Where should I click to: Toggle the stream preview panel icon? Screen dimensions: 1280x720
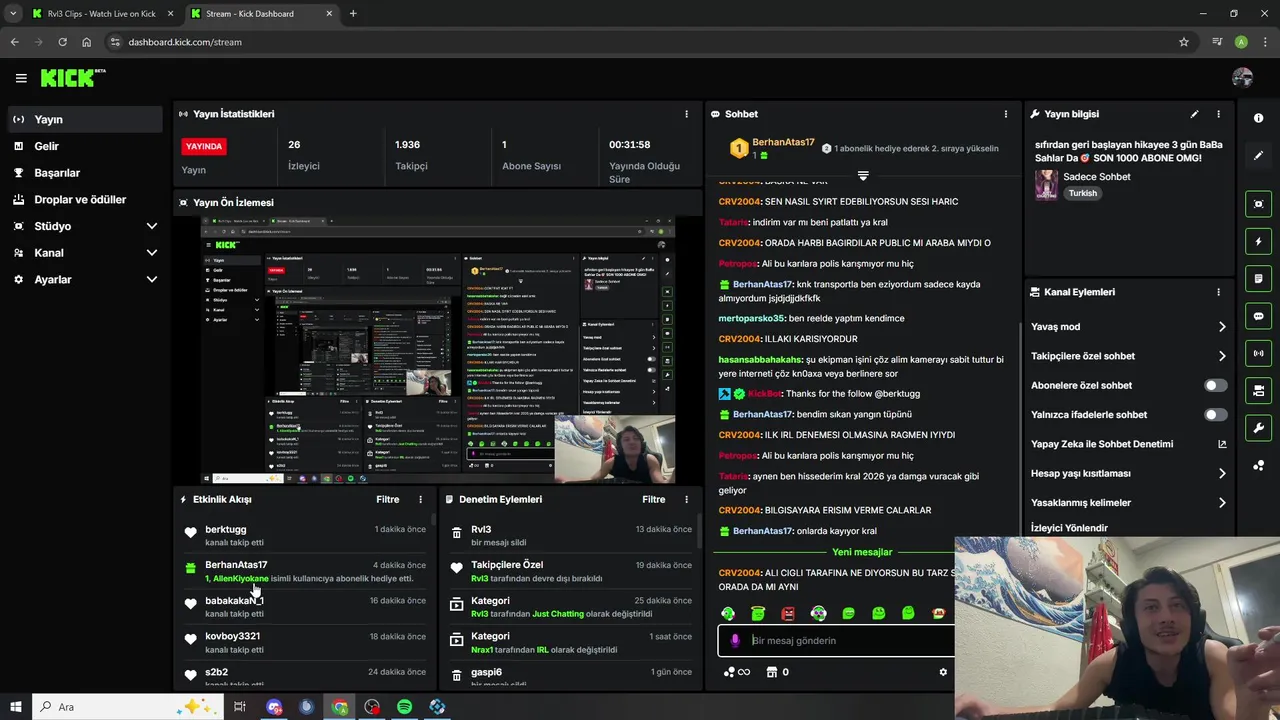click(1258, 204)
